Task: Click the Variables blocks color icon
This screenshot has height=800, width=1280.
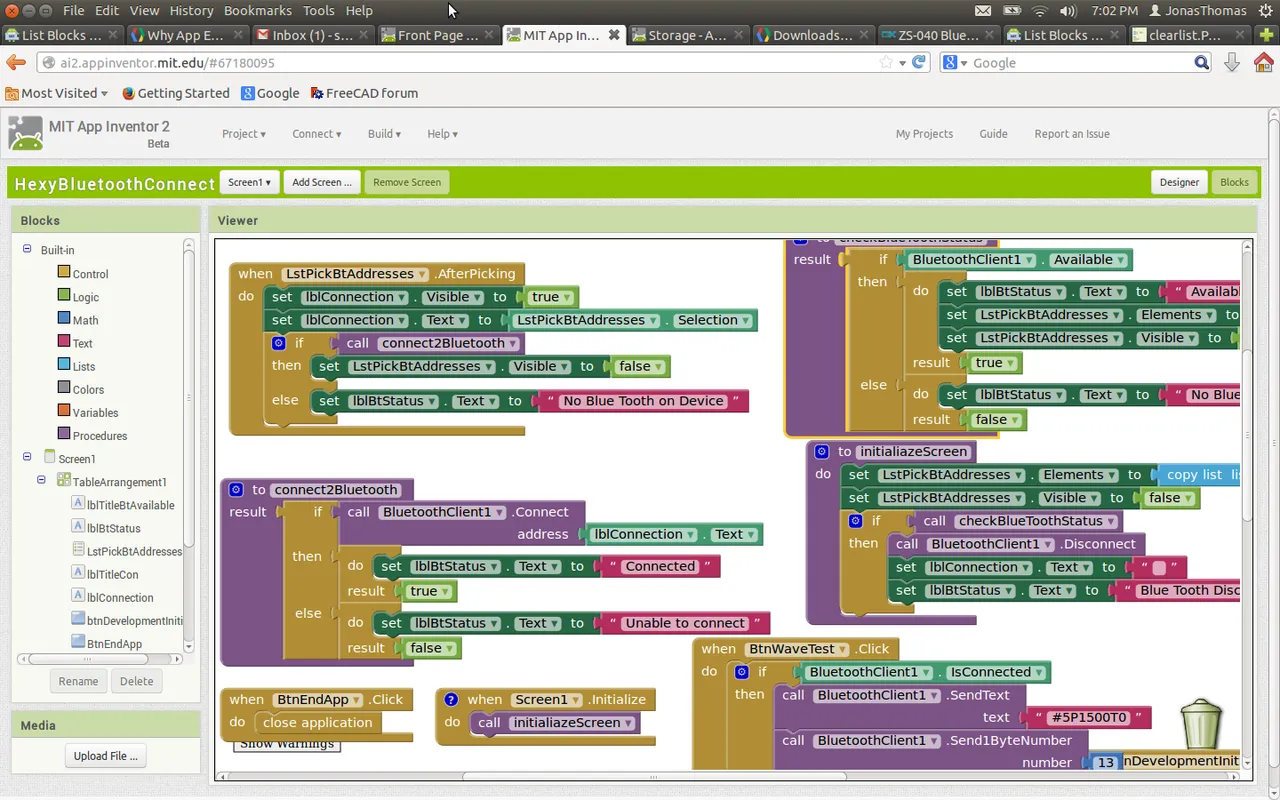Action: pyautogui.click(x=64, y=410)
